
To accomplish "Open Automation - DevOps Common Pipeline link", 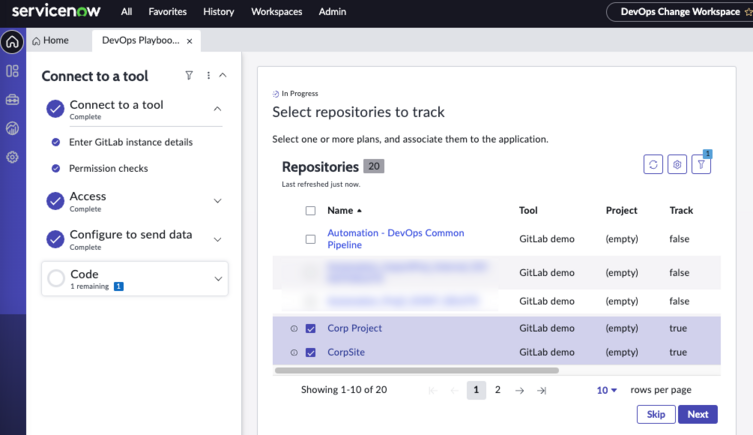I will coord(396,239).
